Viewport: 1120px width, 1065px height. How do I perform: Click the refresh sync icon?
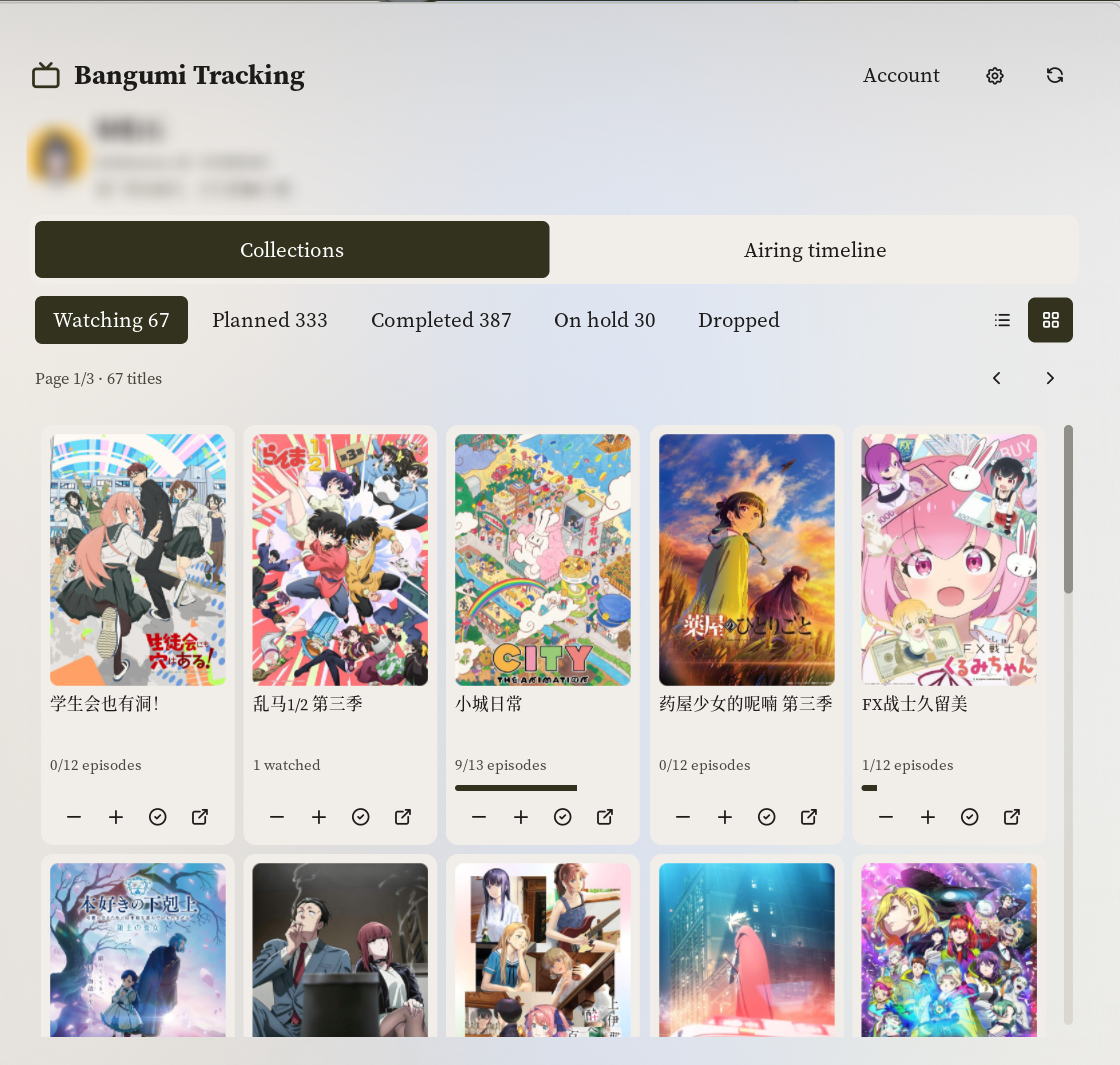point(1055,76)
